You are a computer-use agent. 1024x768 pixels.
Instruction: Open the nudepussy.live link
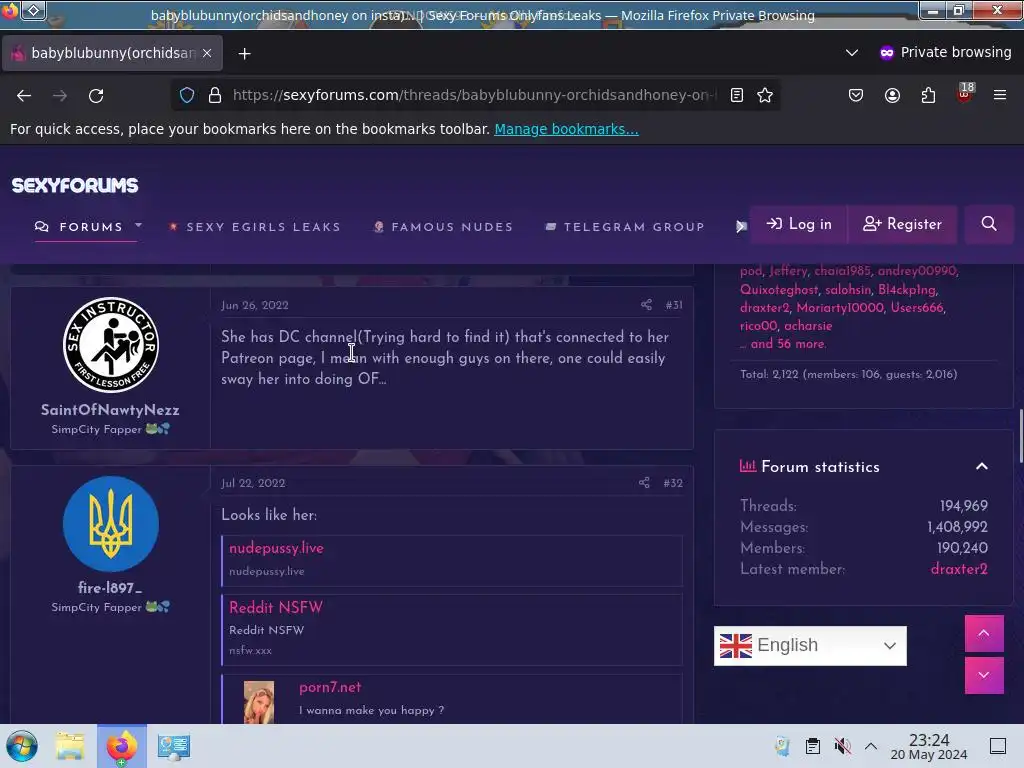click(276, 548)
